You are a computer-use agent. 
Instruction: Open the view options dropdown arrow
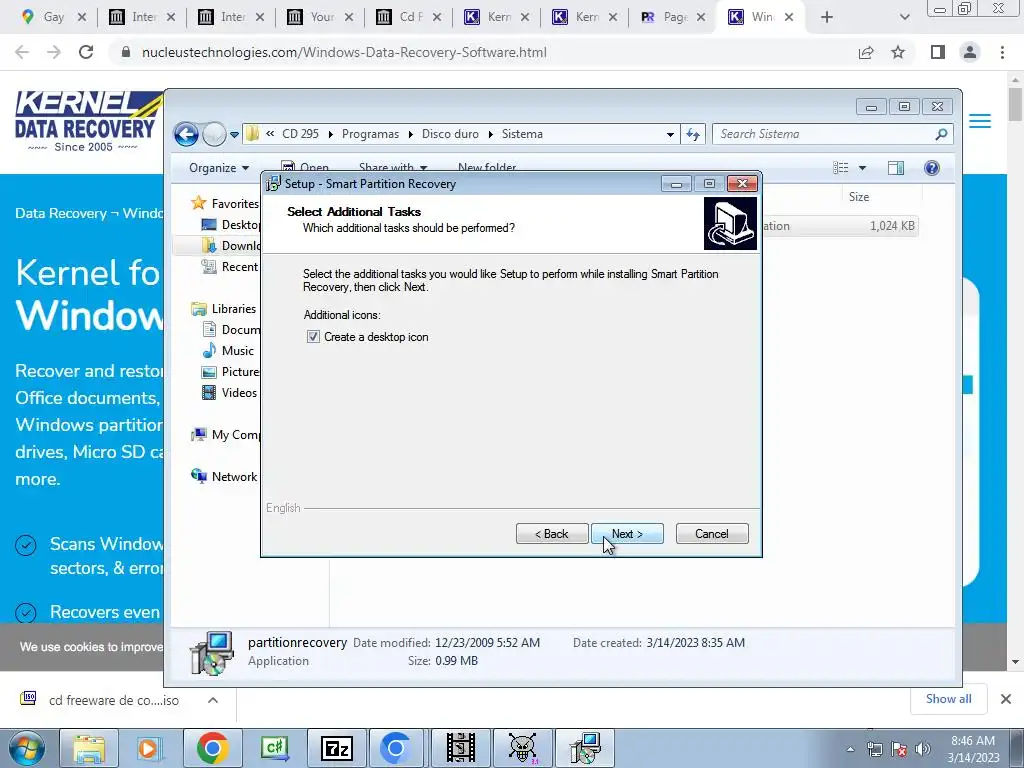tap(862, 168)
